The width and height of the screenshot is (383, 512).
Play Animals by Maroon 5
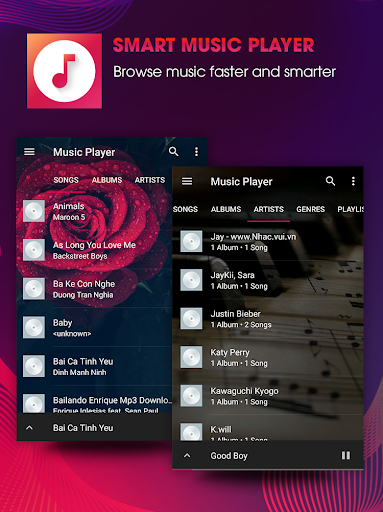point(94,211)
